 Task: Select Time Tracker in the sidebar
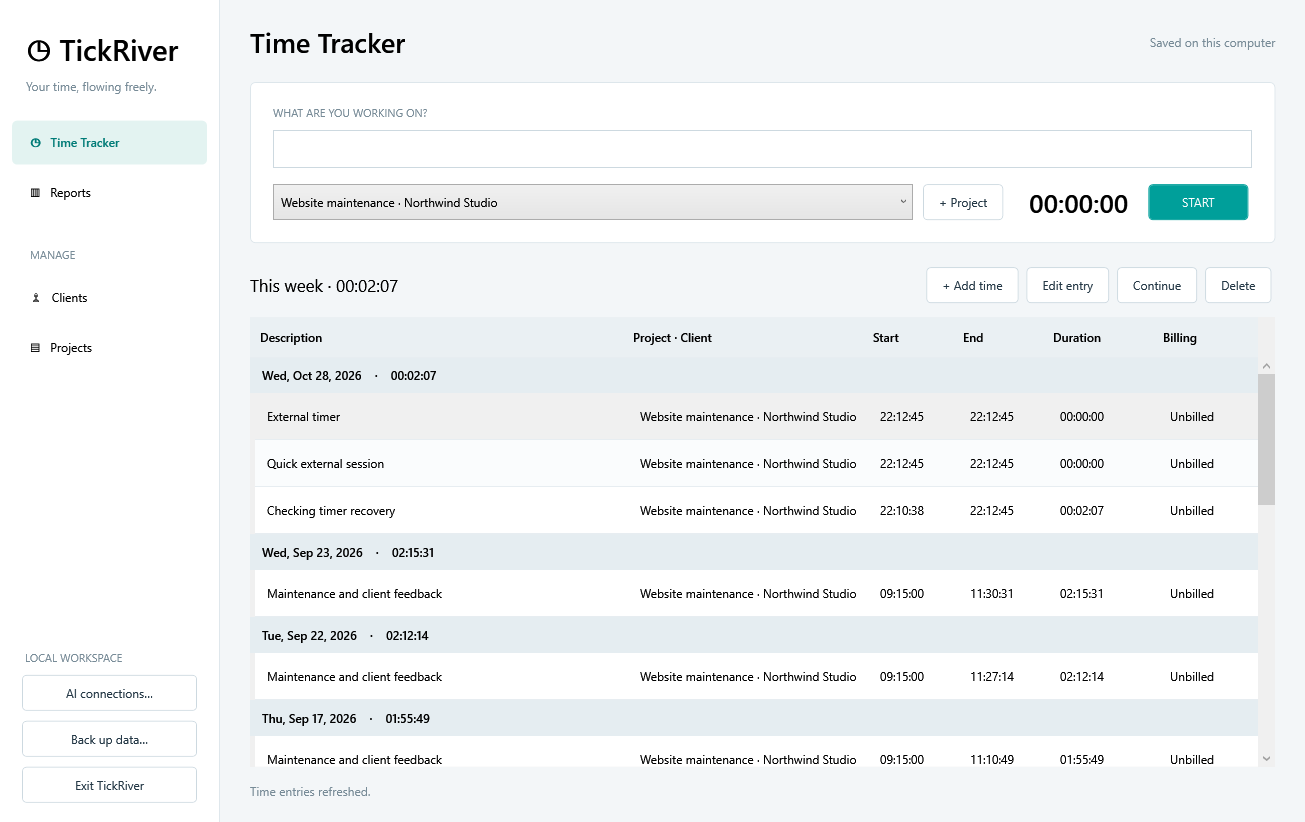tap(110, 143)
